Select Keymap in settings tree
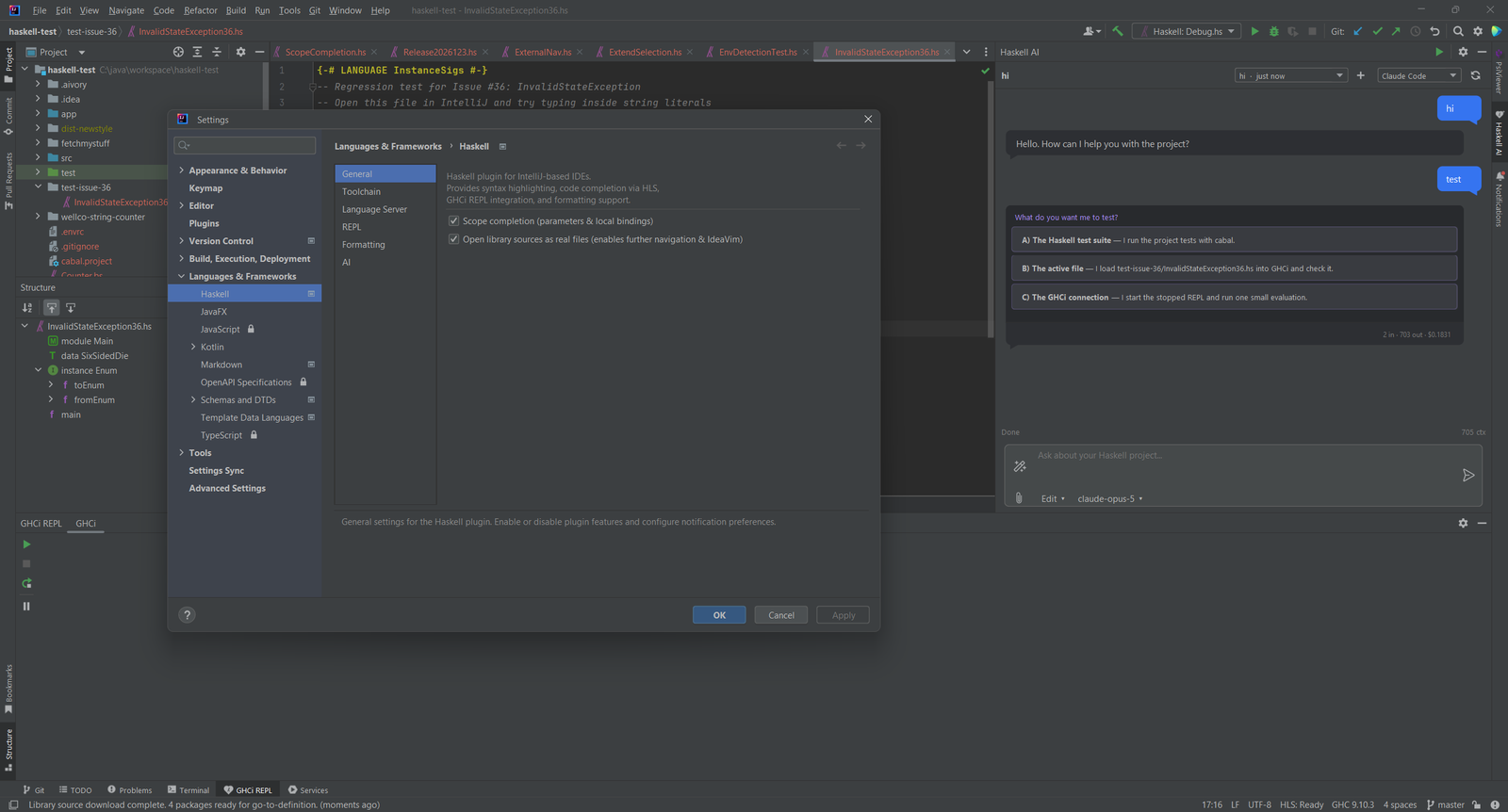The image size is (1508, 812). (205, 188)
